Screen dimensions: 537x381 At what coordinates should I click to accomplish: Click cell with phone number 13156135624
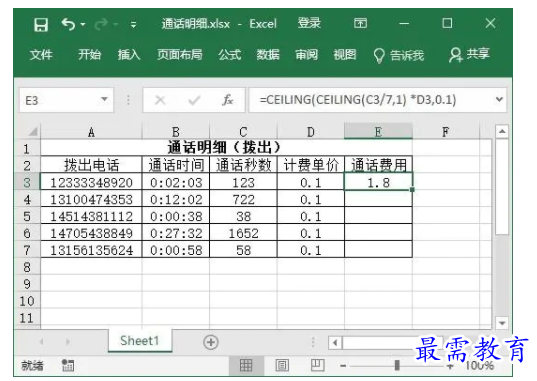[x=91, y=250]
